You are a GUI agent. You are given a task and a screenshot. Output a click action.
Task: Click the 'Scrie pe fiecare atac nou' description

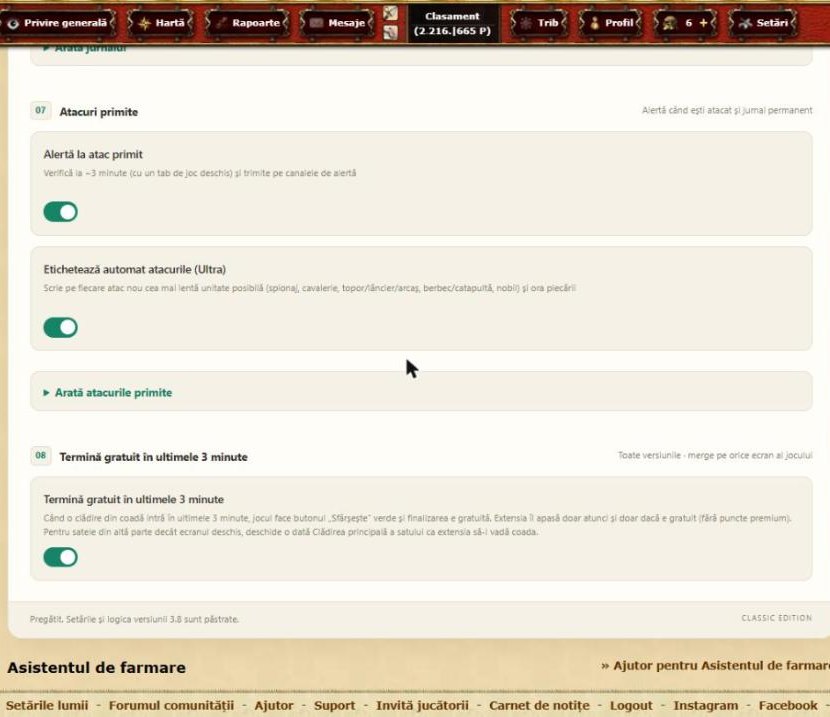click(310, 288)
